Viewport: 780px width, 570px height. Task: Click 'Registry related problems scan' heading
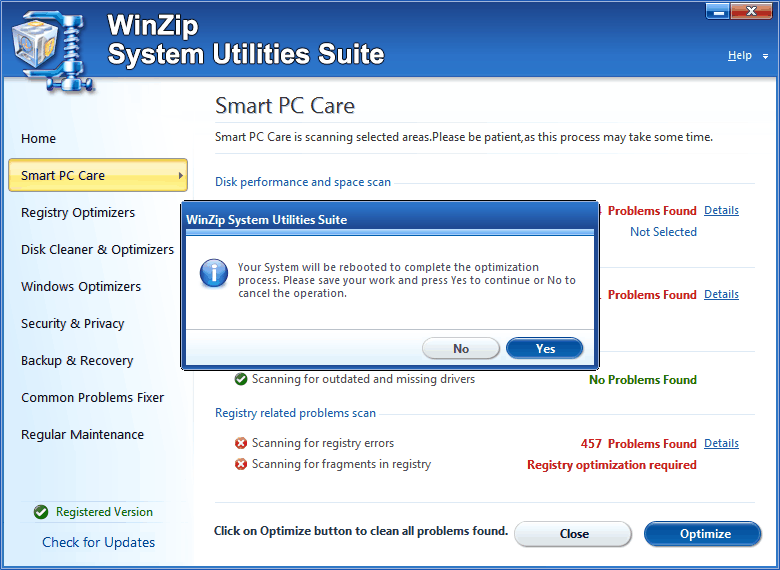tap(295, 413)
